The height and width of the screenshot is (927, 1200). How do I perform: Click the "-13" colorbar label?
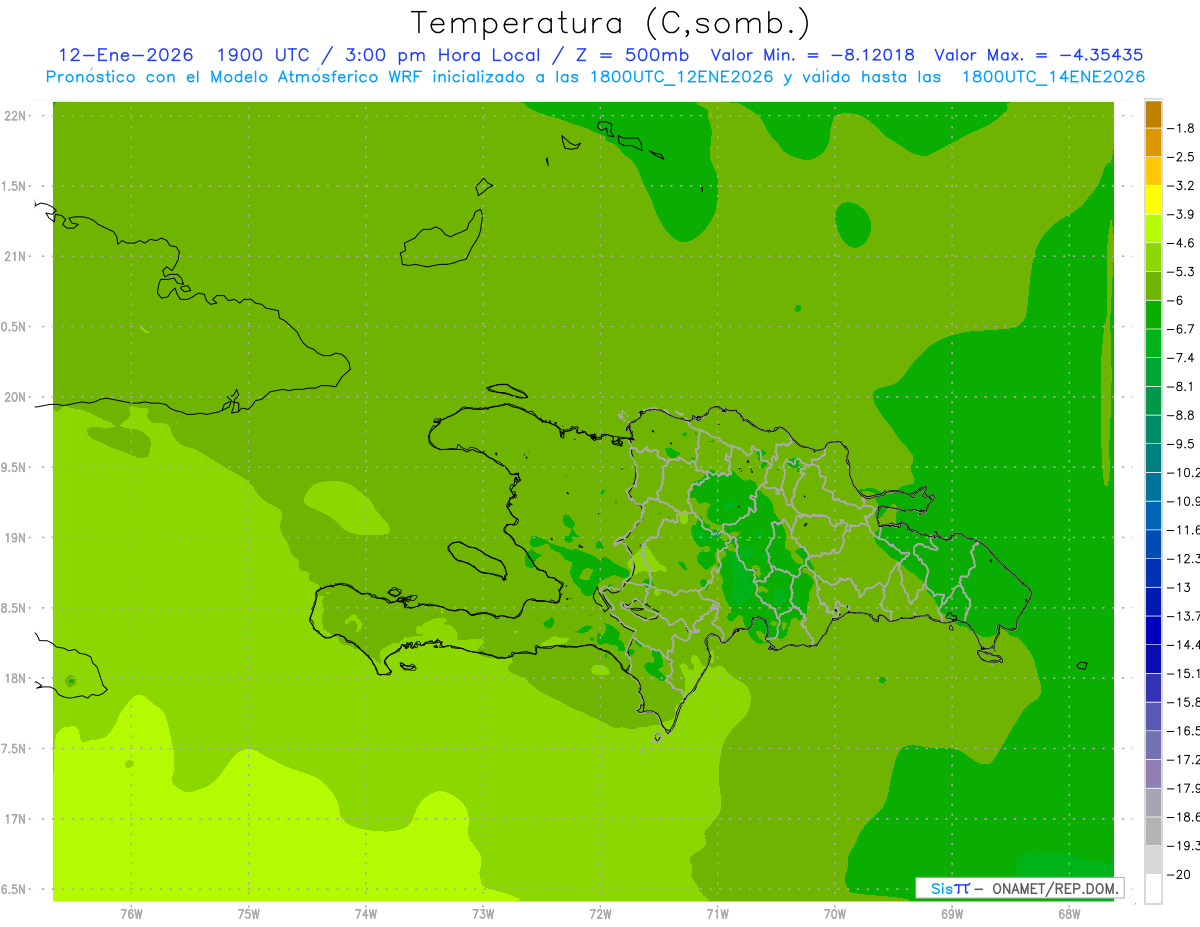(1179, 587)
